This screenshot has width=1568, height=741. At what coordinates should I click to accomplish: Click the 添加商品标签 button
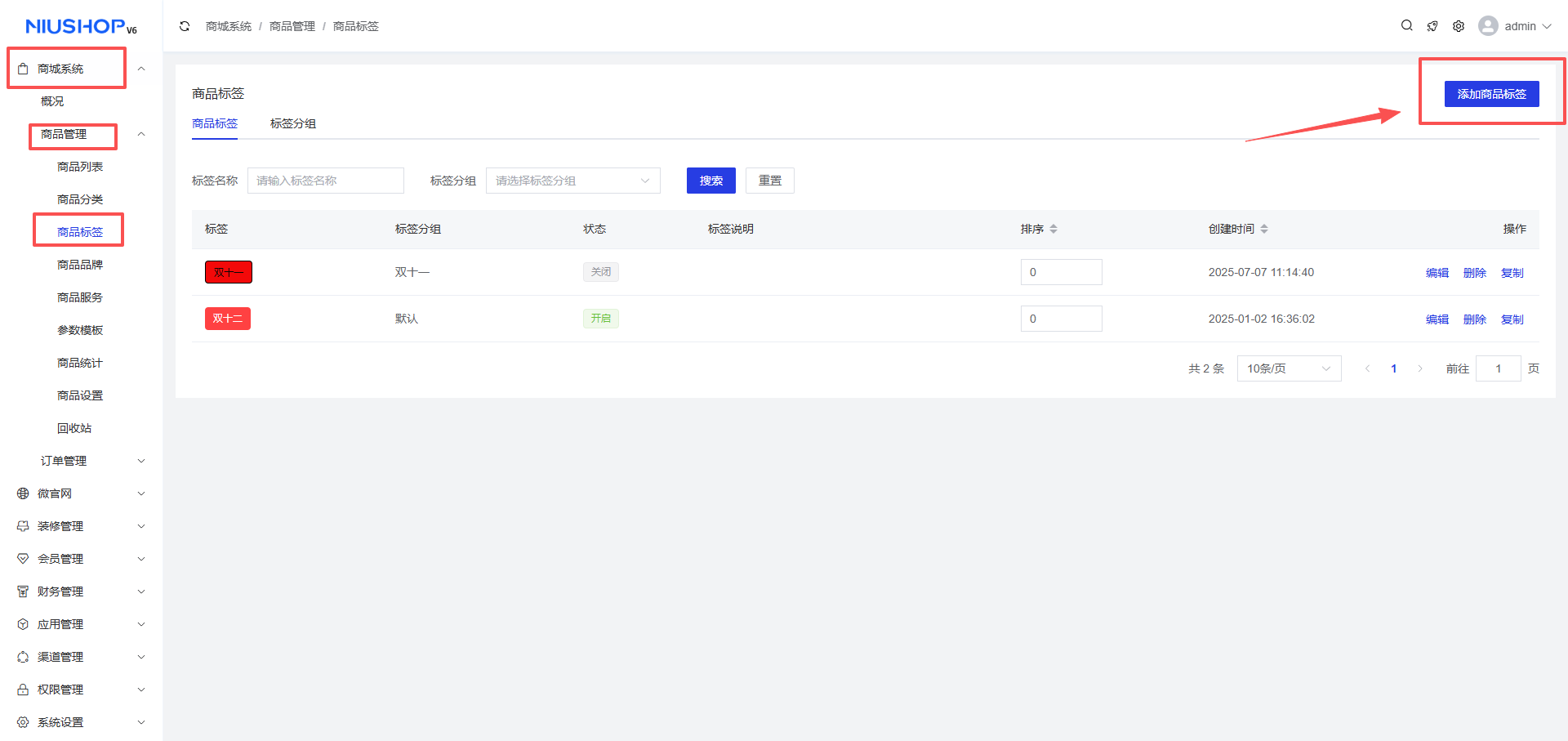[1491, 94]
